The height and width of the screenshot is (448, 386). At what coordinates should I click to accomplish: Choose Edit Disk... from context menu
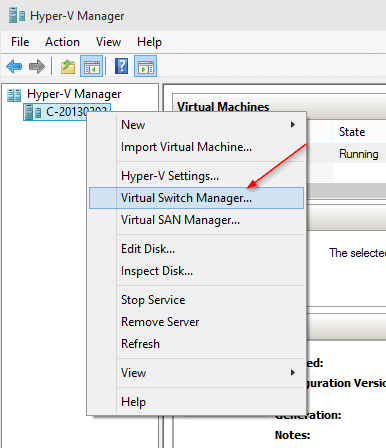coord(197,249)
